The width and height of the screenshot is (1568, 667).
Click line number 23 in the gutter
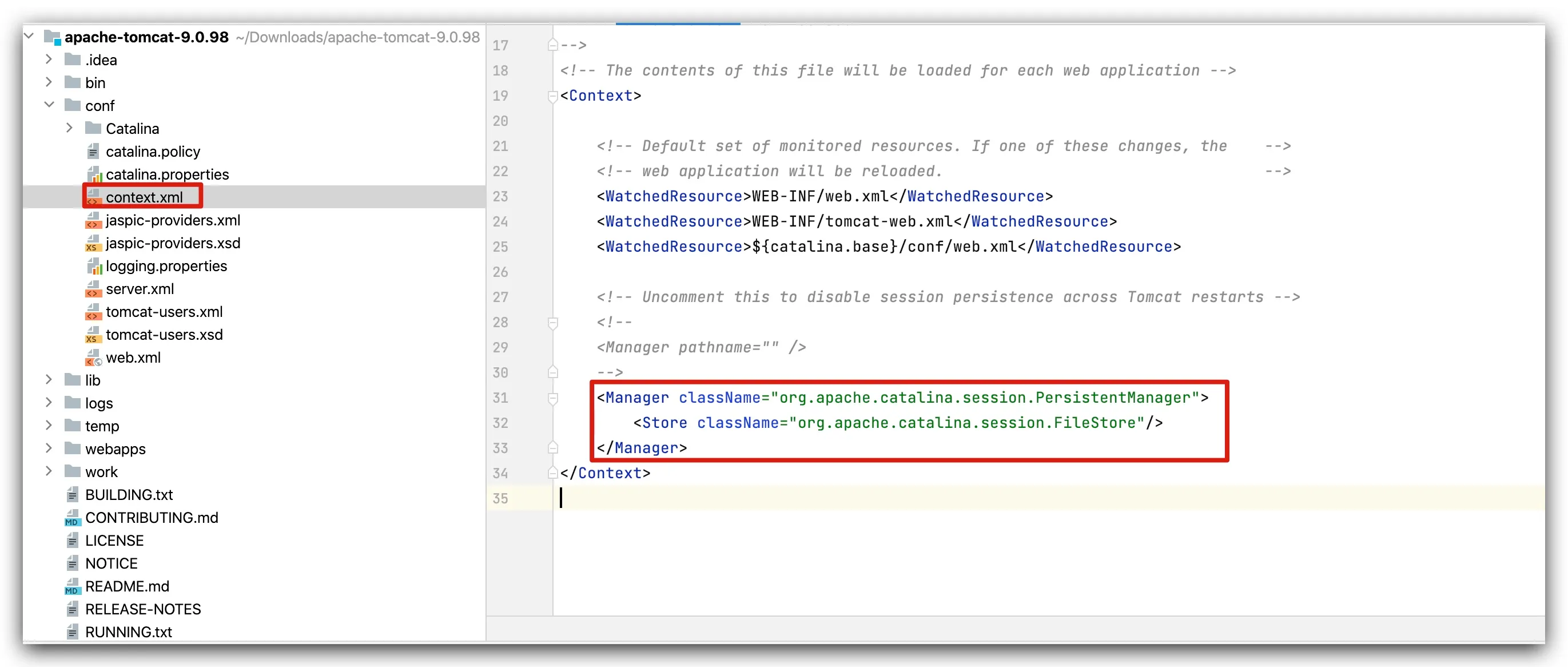(x=500, y=196)
